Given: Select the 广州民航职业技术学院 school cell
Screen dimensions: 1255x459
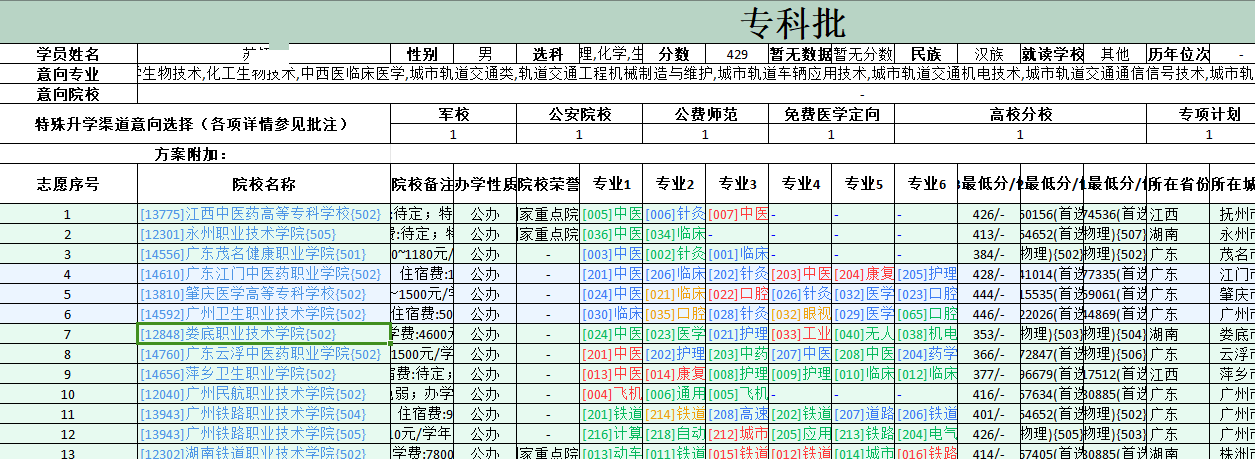Looking at the screenshot, I should coord(264,394).
